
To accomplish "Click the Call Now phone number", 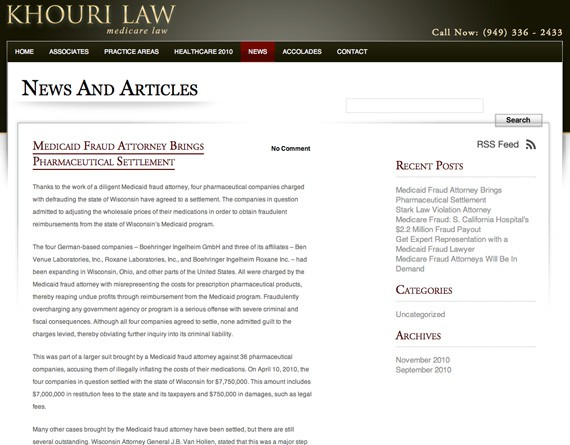I will pos(497,32).
